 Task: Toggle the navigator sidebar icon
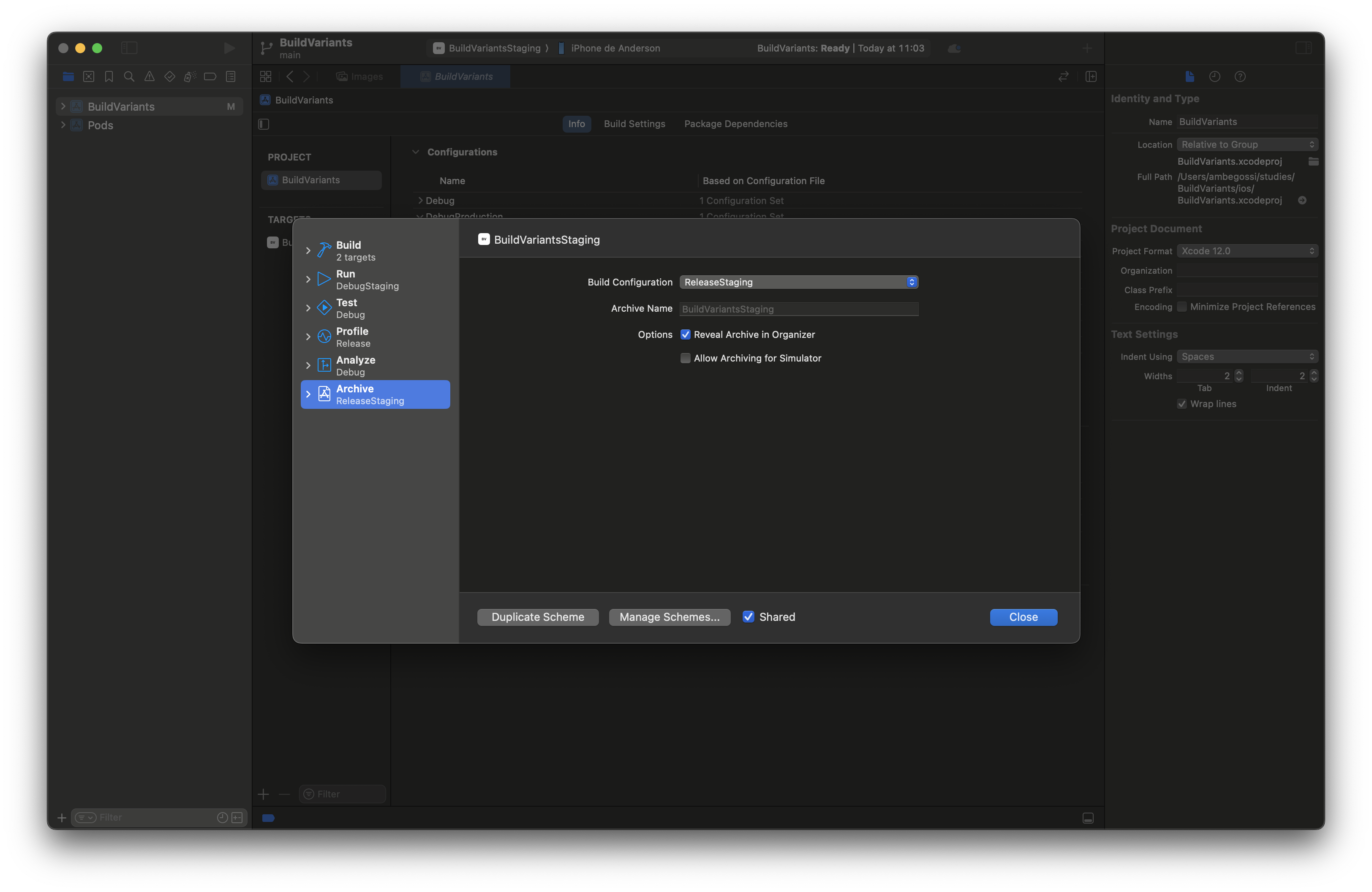(129, 49)
